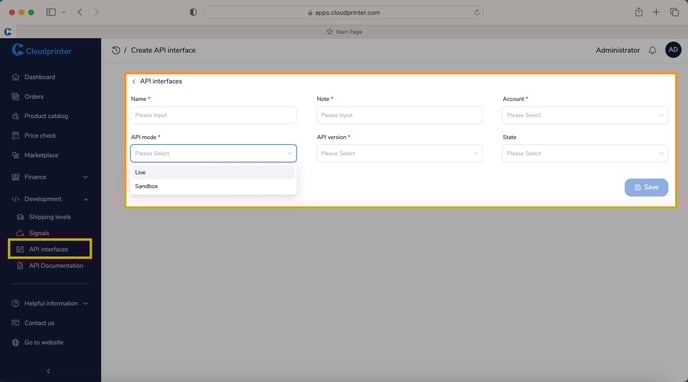Click the Price check icon
Screen dimensions: 688x382
pyautogui.click(x=16, y=136)
